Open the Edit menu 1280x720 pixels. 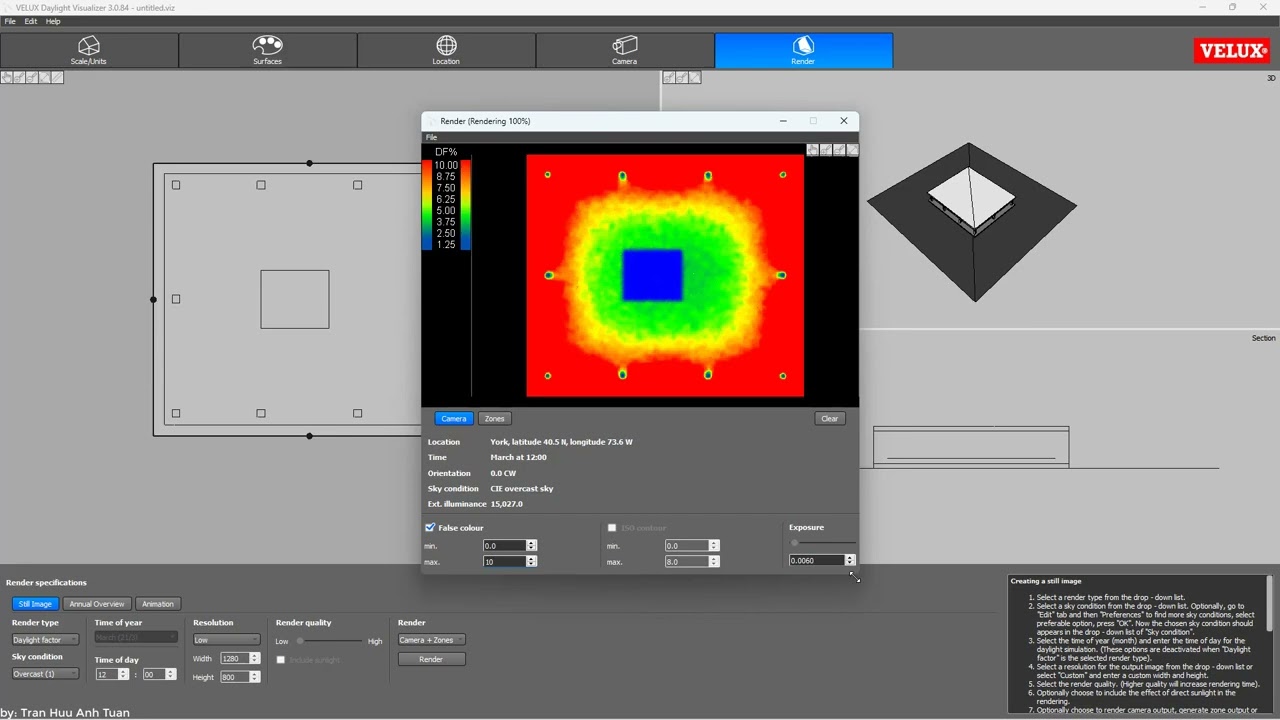(x=31, y=21)
